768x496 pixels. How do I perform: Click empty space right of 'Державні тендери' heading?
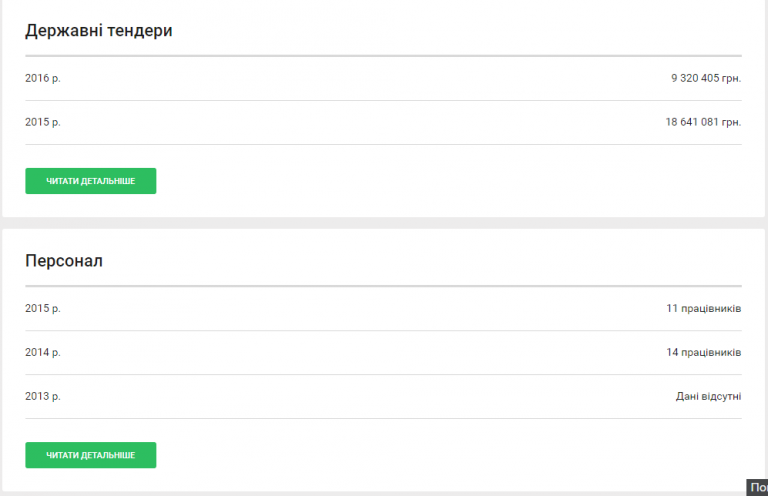[x=450, y=31]
